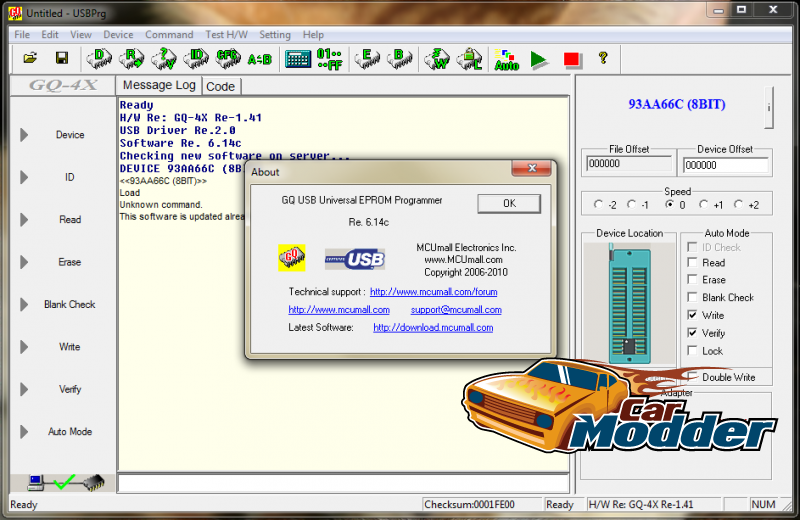Viewport: 800px width, 520px height.
Task: Read device with the R chip icon
Action: [x=132, y=59]
